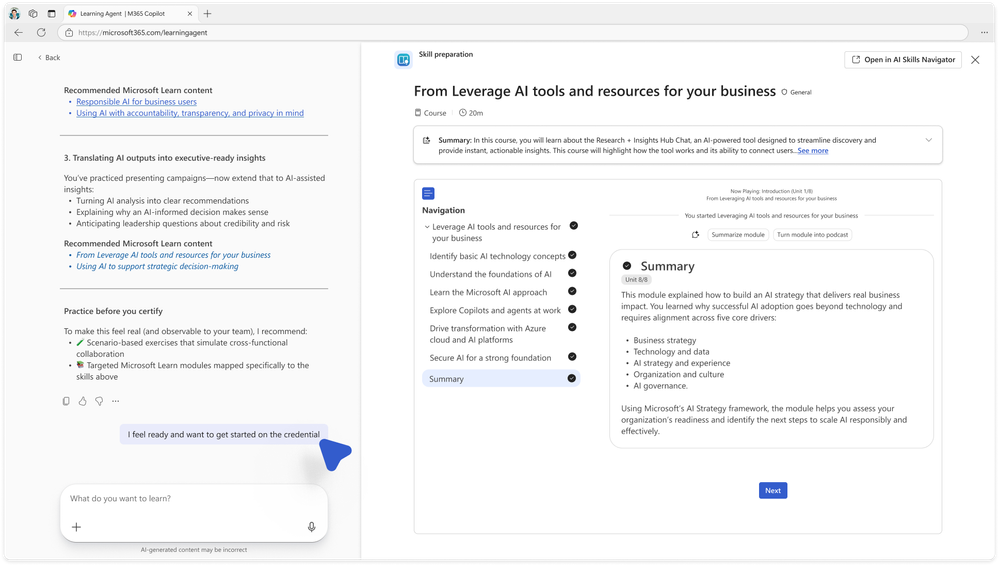The height and width of the screenshot is (566, 999).
Task: Add attachment with plus icon
Action: [x=76, y=527]
